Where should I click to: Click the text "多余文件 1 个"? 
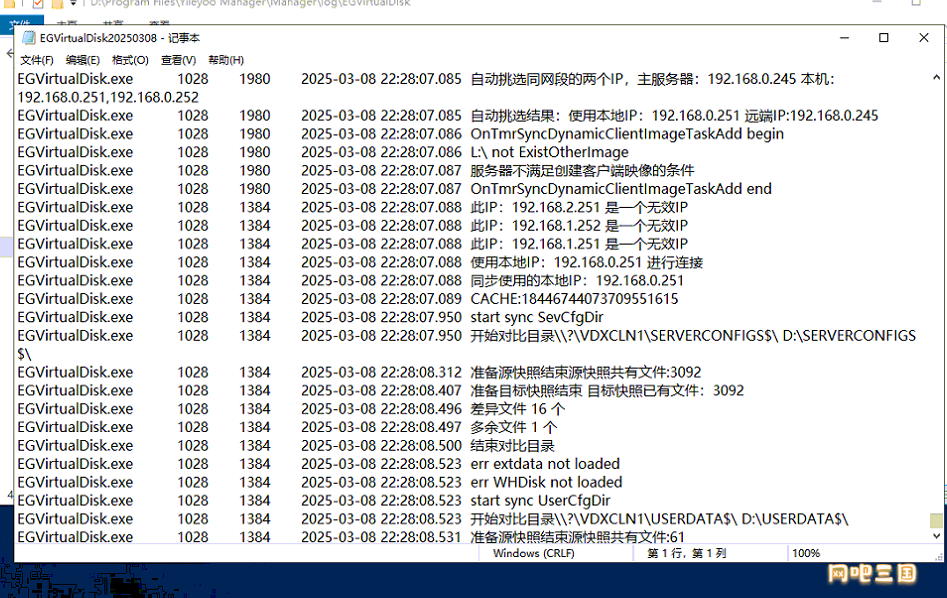513,427
